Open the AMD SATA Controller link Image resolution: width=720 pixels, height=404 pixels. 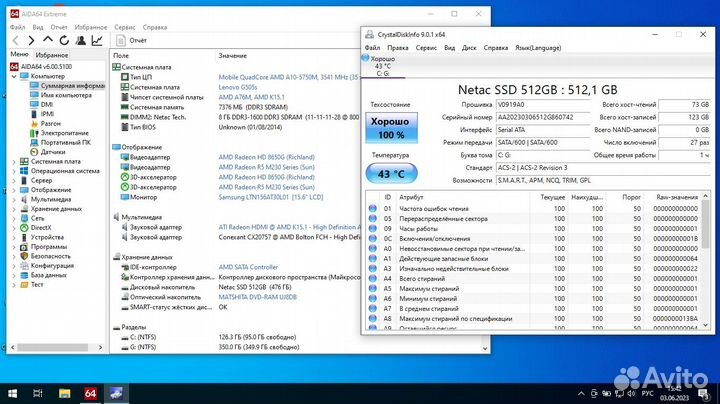click(x=248, y=267)
